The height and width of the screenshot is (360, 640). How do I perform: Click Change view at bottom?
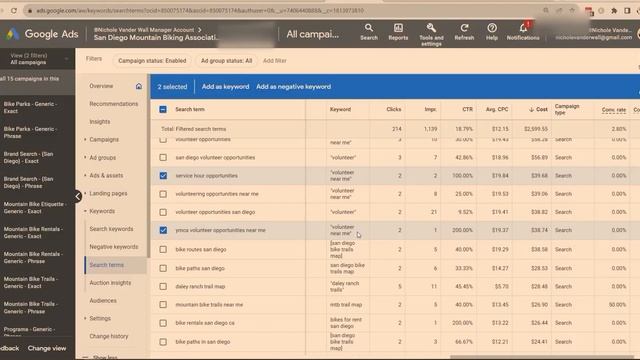click(x=47, y=348)
